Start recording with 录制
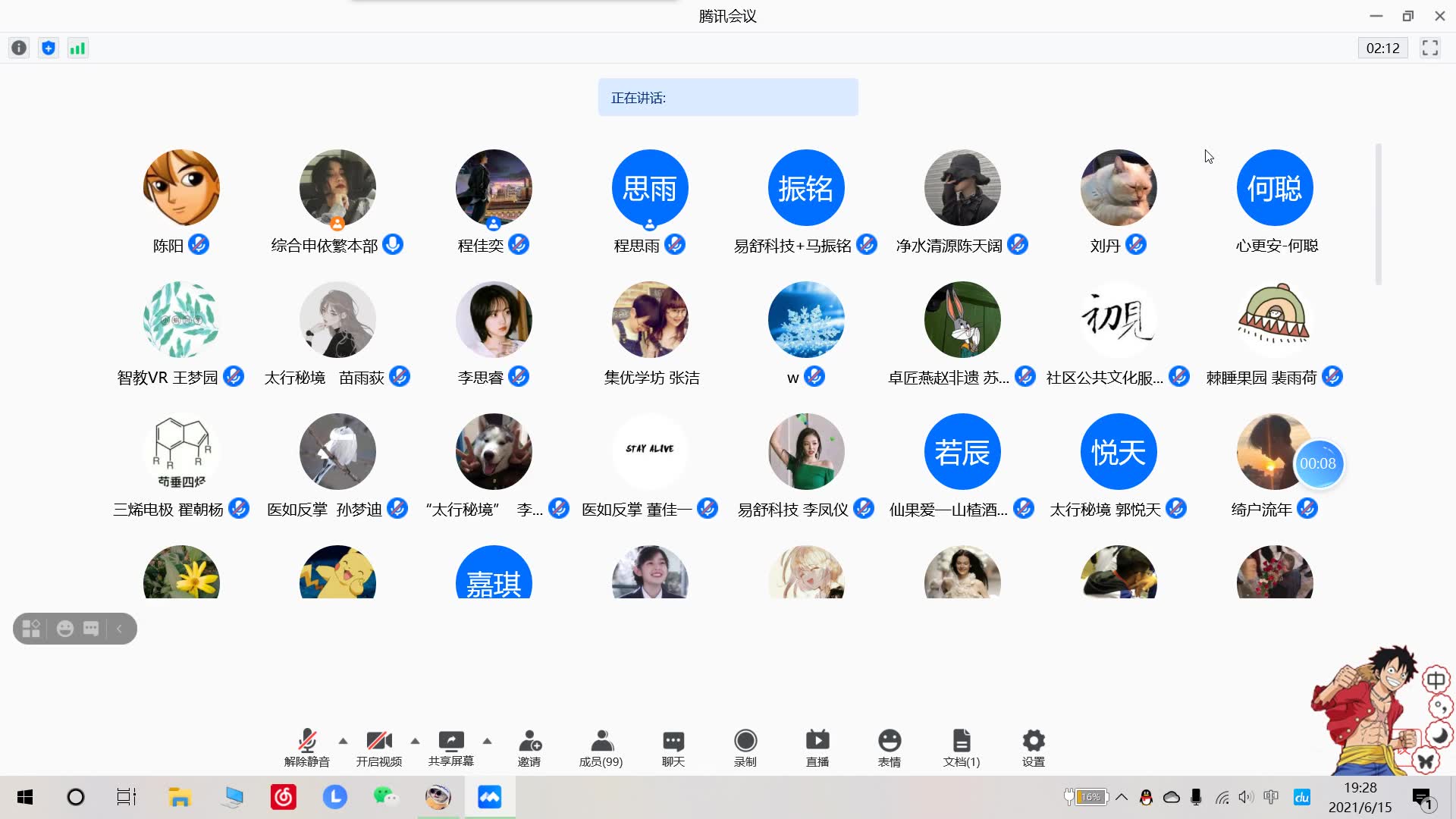The image size is (1456, 819). pyautogui.click(x=745, y=748)
